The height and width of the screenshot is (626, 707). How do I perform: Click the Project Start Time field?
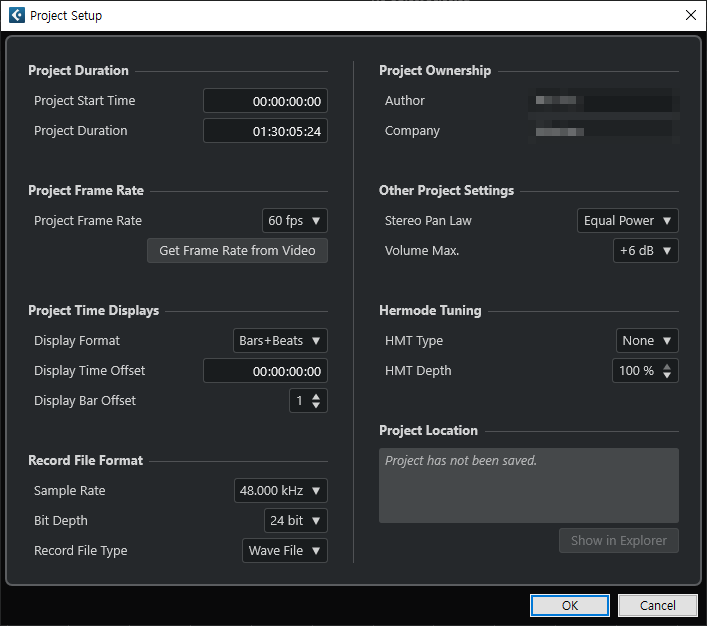(265, 101)
